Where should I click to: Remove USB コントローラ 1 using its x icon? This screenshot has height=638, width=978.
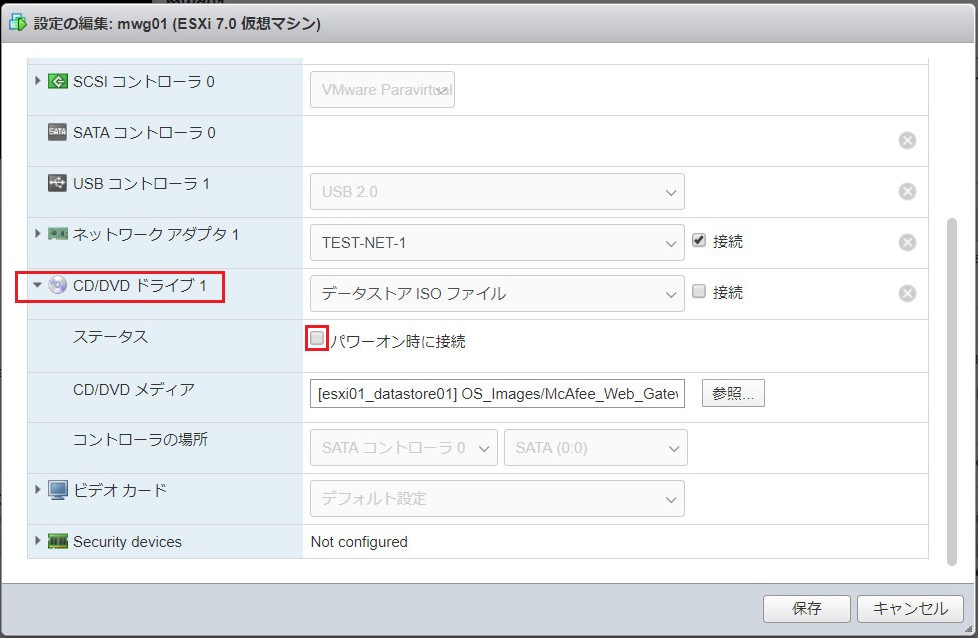point(907,191)
